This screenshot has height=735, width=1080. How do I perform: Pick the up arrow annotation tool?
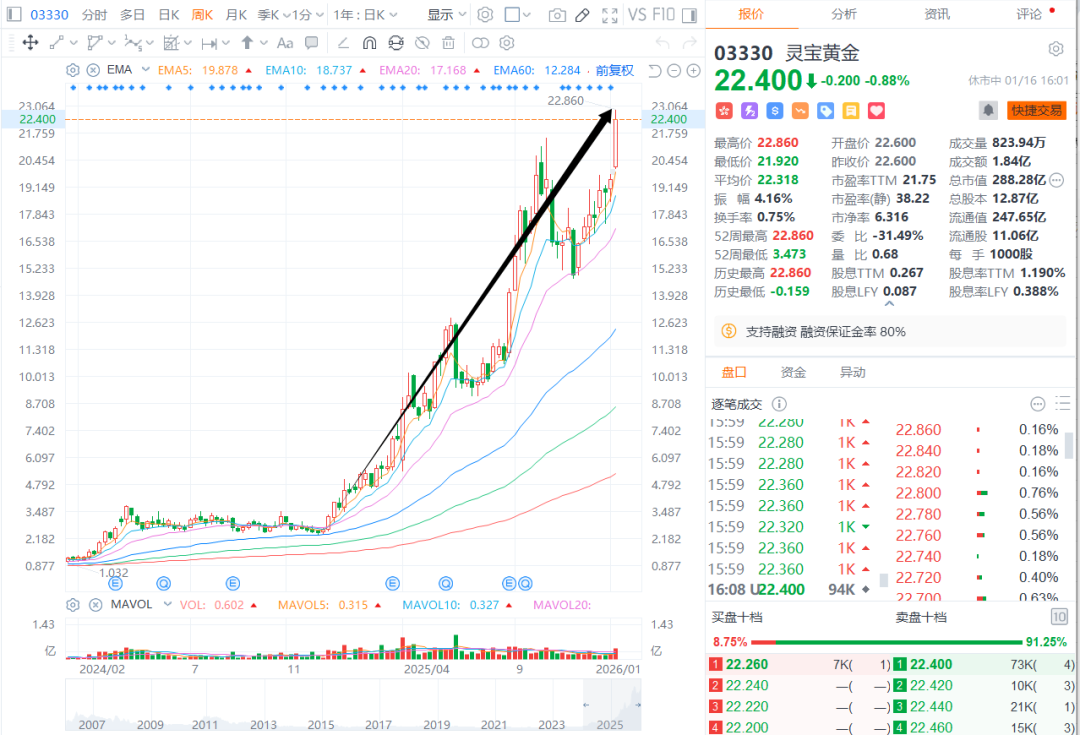click(x=247, y=43)
